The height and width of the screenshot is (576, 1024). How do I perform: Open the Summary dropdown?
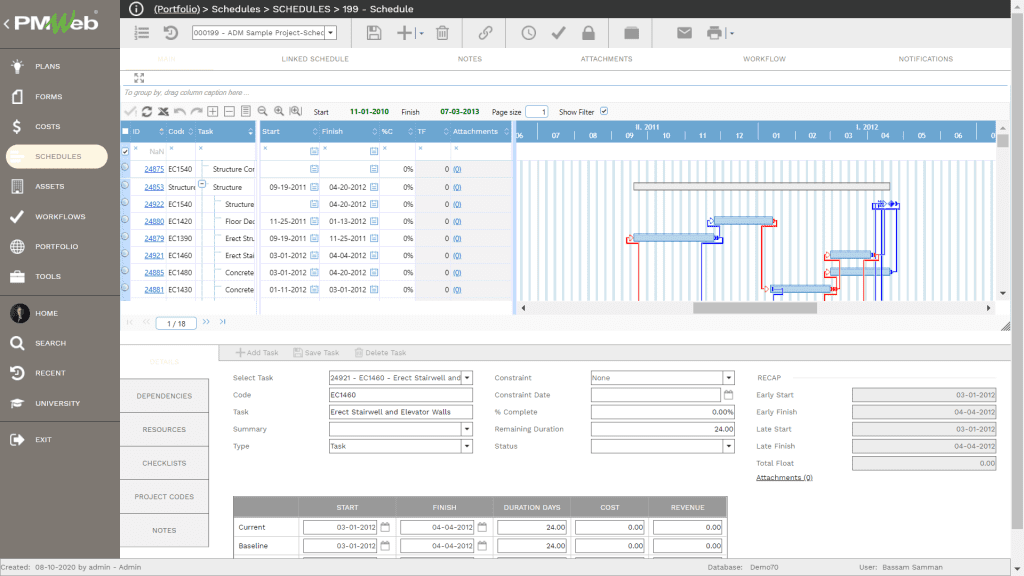click(467, 429)
